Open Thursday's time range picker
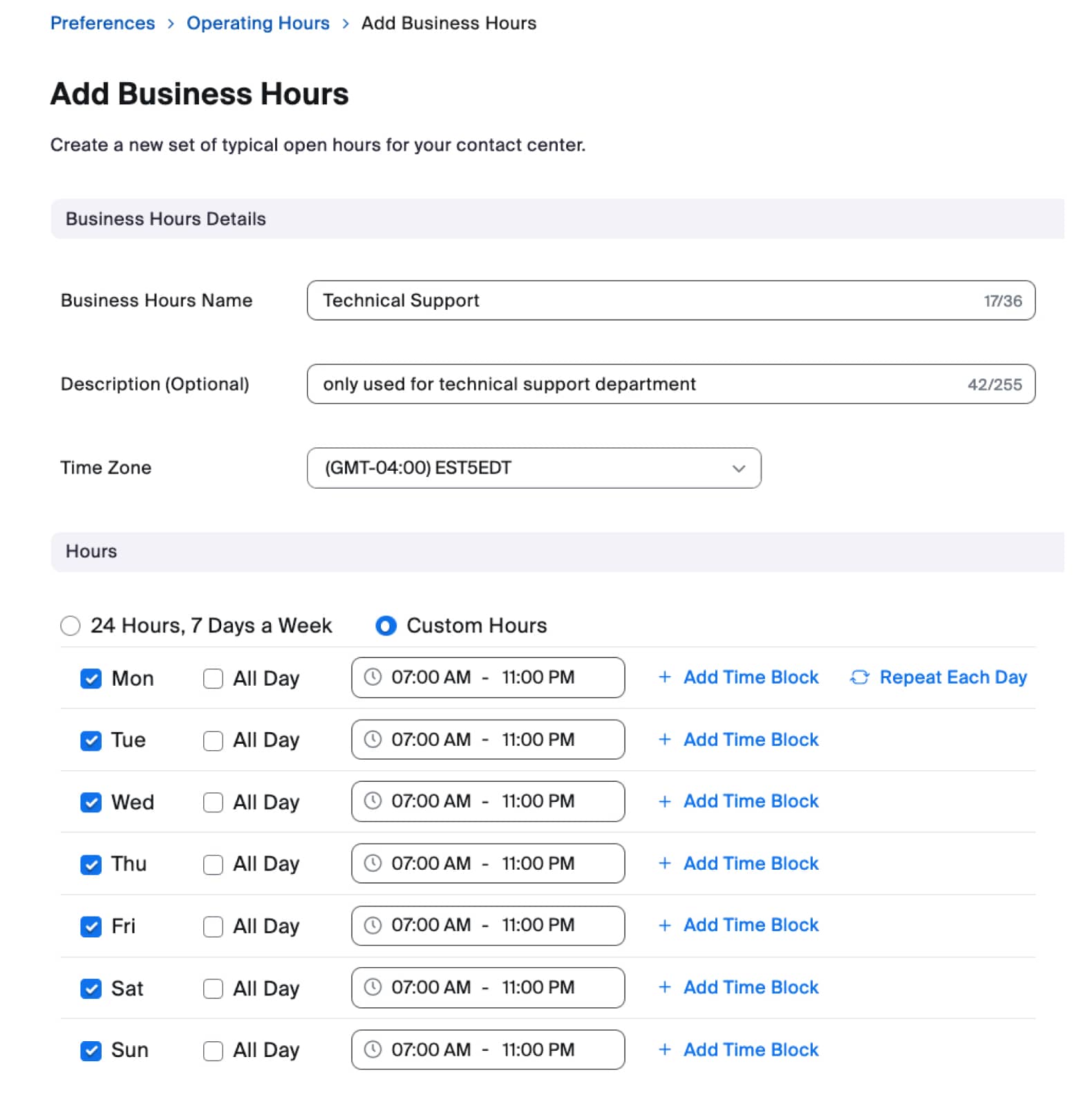 (x=487, y=863)
